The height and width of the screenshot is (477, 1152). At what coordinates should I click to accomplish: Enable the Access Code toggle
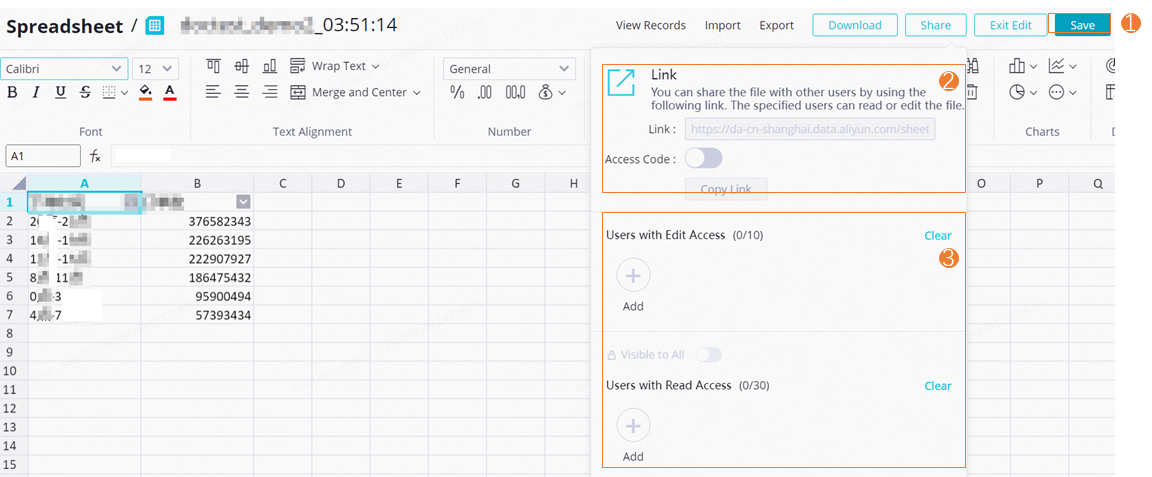pyautogui.click(x=703, y=158)
